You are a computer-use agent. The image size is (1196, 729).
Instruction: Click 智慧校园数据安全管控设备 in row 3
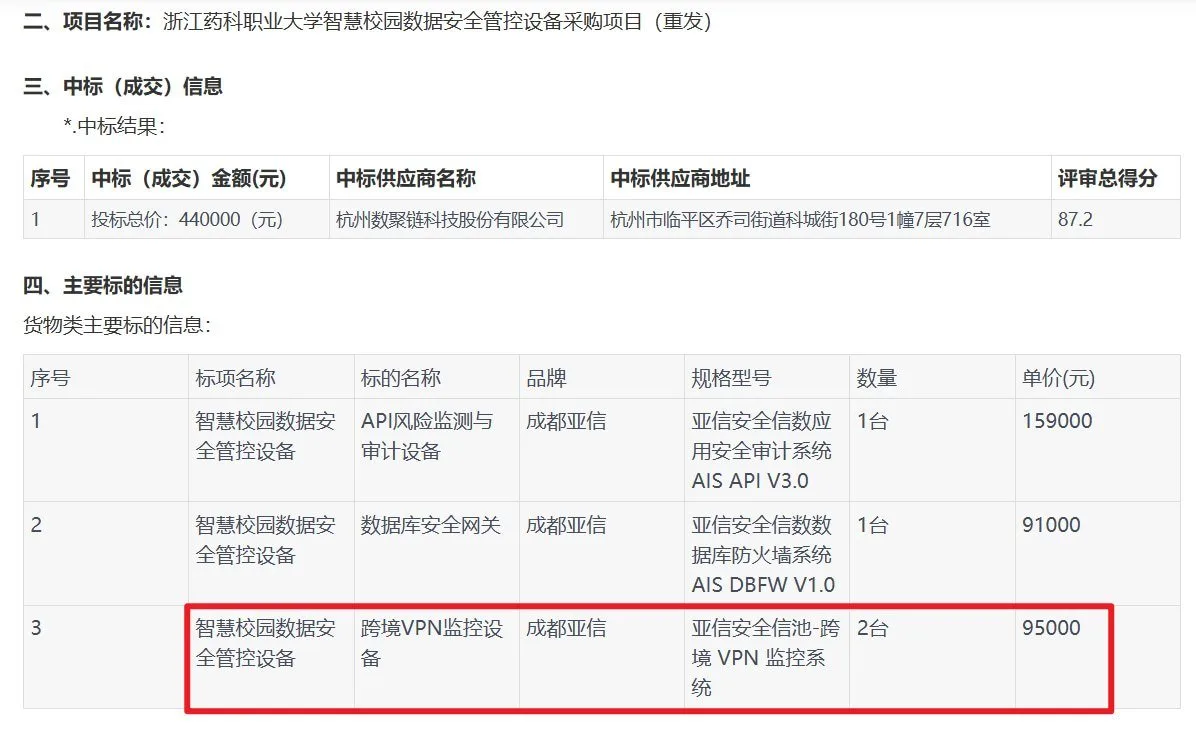tap(265, 643)
